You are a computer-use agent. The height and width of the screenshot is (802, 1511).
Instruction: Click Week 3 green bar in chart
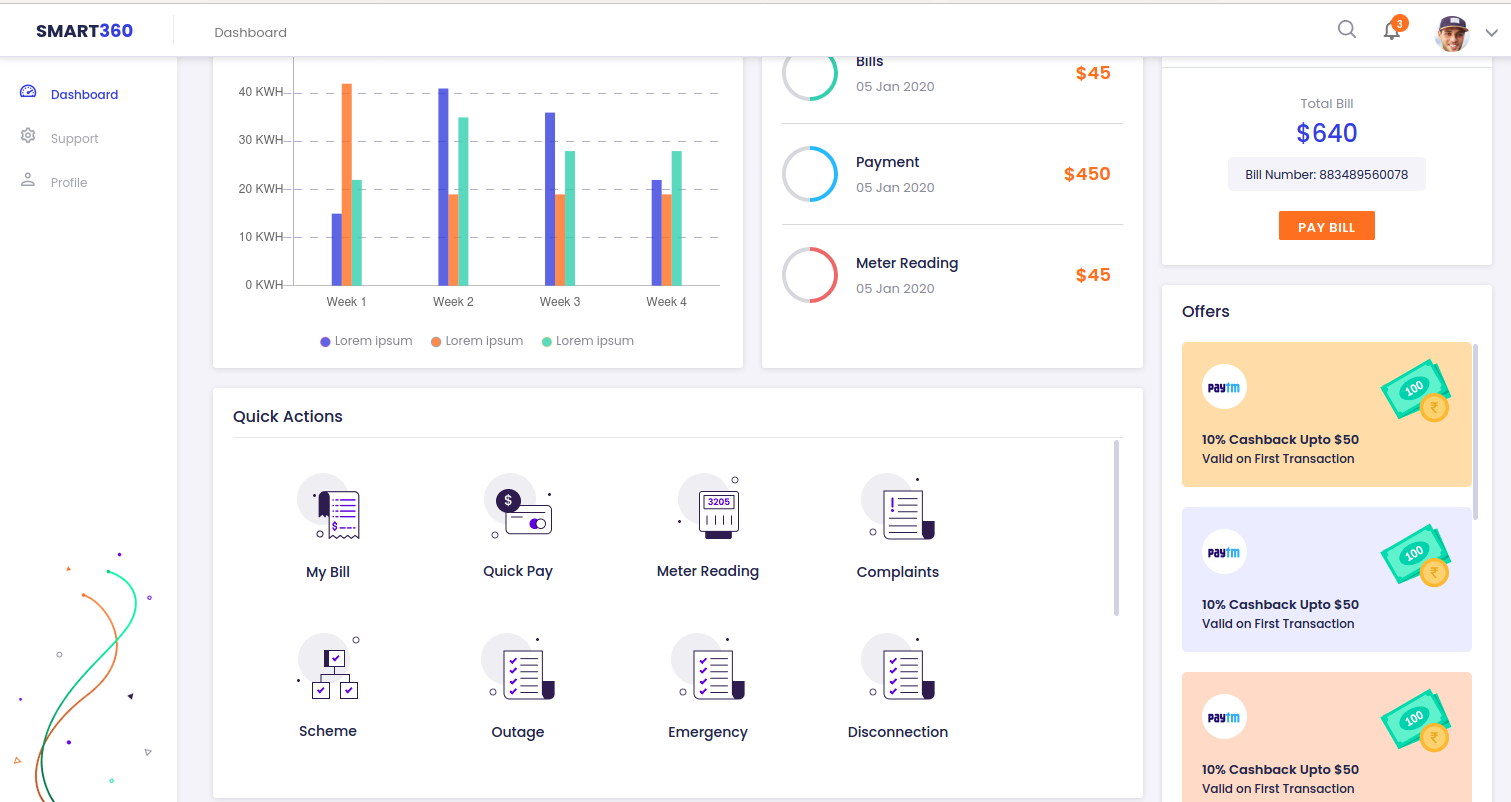[x=570, y=218]
